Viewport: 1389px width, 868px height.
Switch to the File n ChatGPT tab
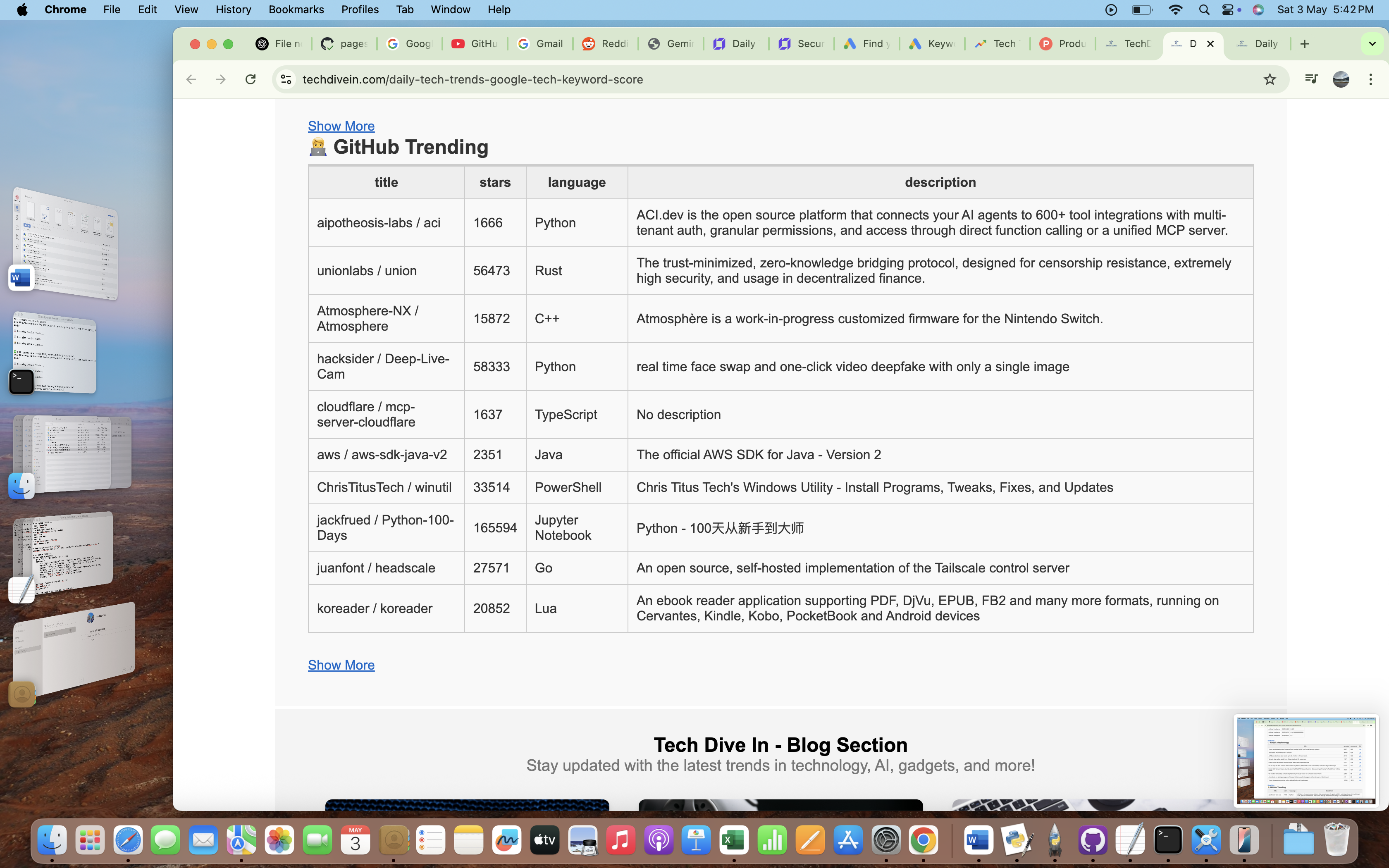279,44
